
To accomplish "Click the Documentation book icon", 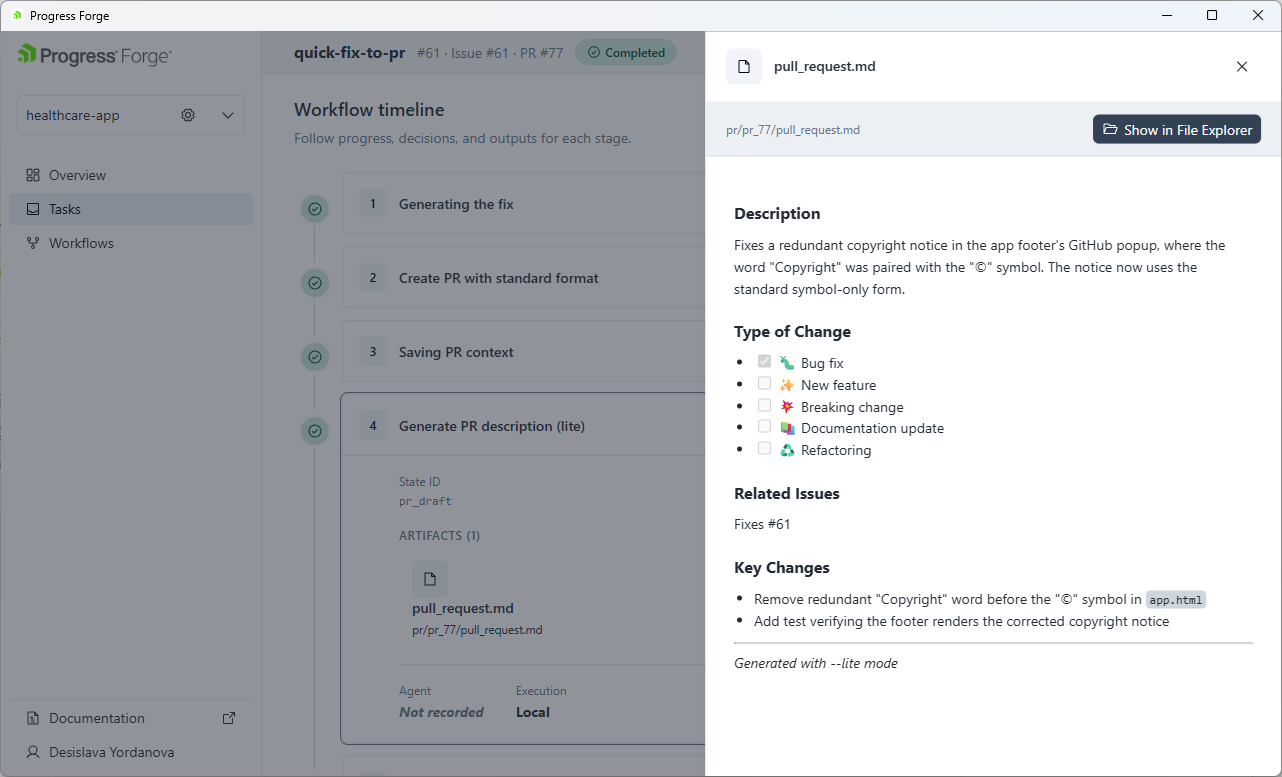I will pos(33,718).
